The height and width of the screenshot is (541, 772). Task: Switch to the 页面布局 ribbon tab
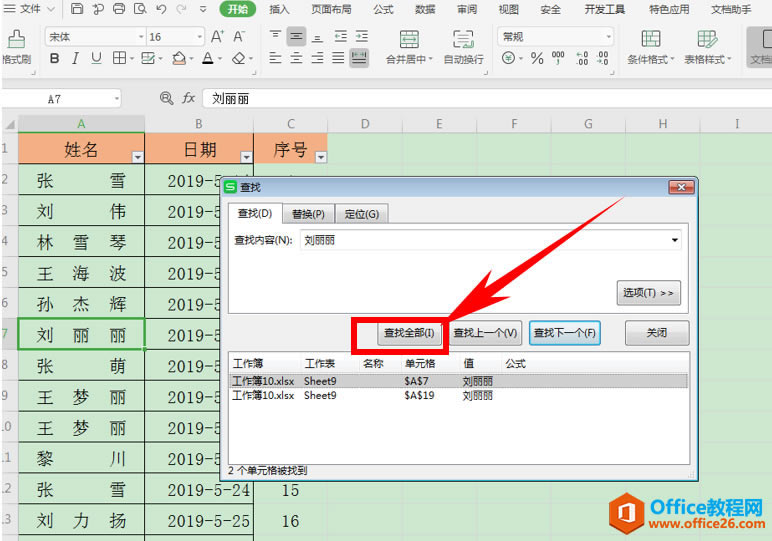tap(331, 9)
